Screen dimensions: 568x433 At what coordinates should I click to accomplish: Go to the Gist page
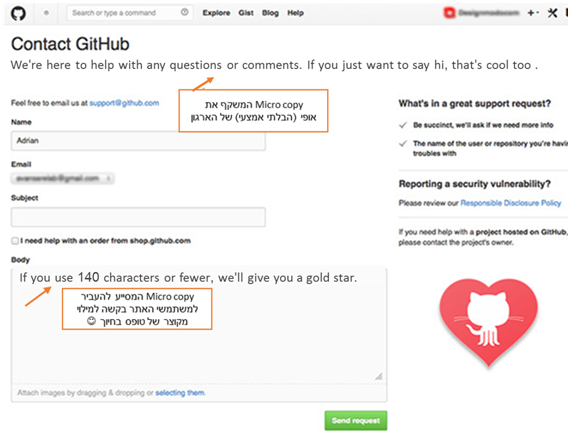pyautogui.click(x=246, y=13)
